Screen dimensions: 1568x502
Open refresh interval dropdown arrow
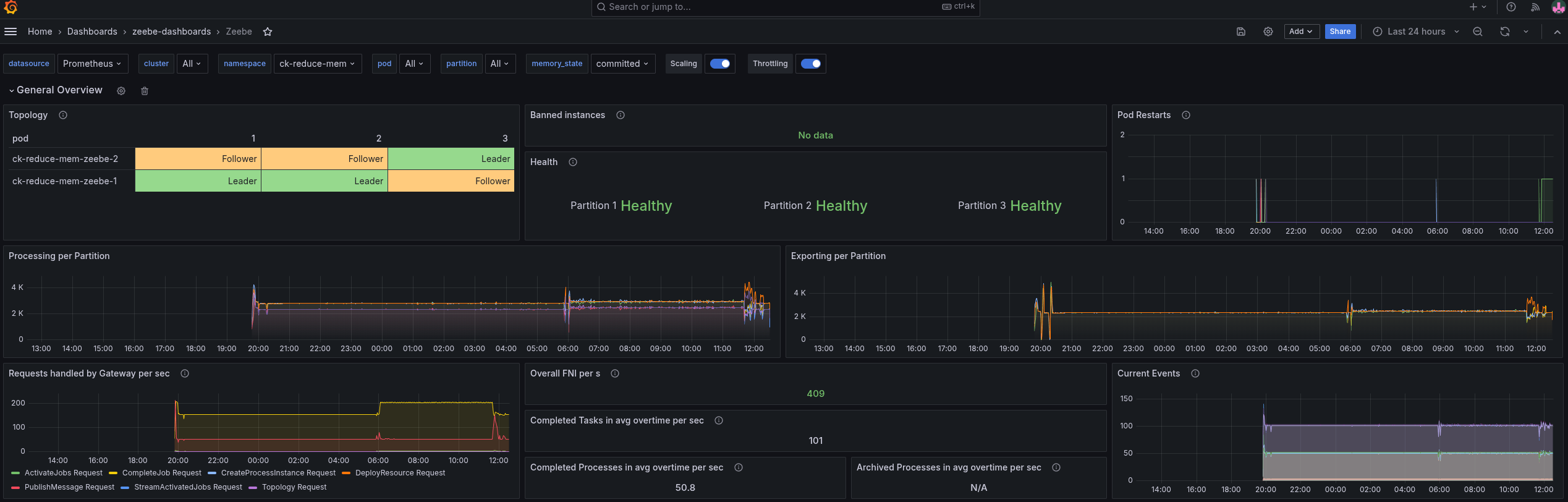[x=1526, y=32]
